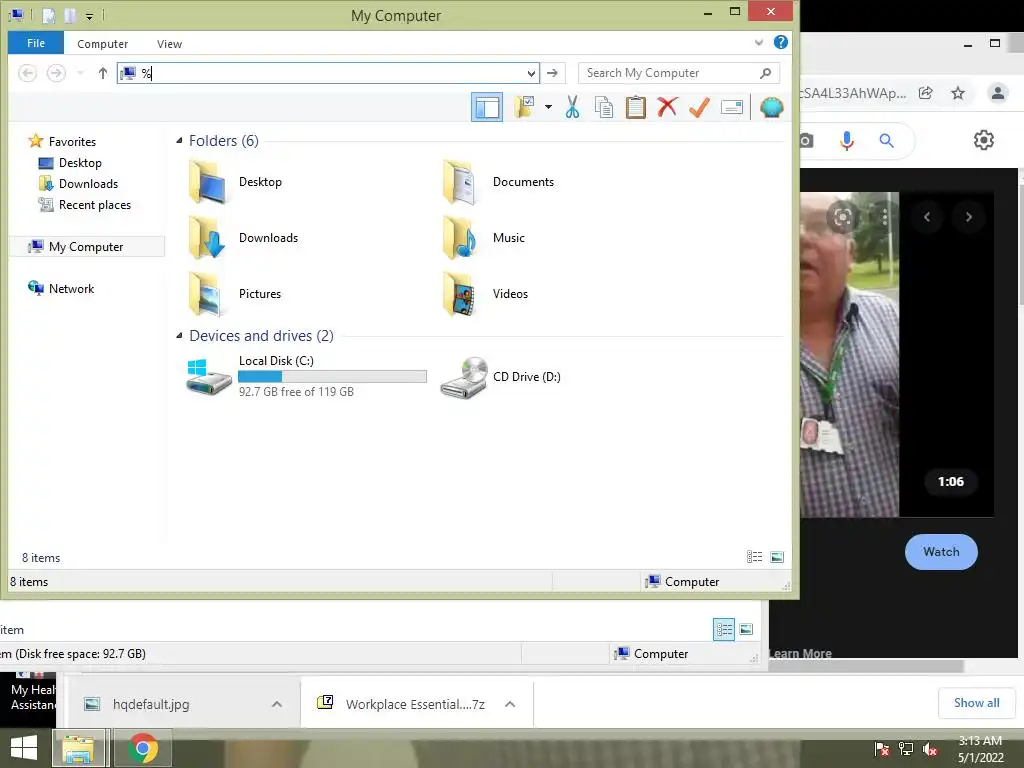This screenshot has height=768, width=1024.
Task: Click the Rename toolbar icon
Action: click(x=732, y=107)
